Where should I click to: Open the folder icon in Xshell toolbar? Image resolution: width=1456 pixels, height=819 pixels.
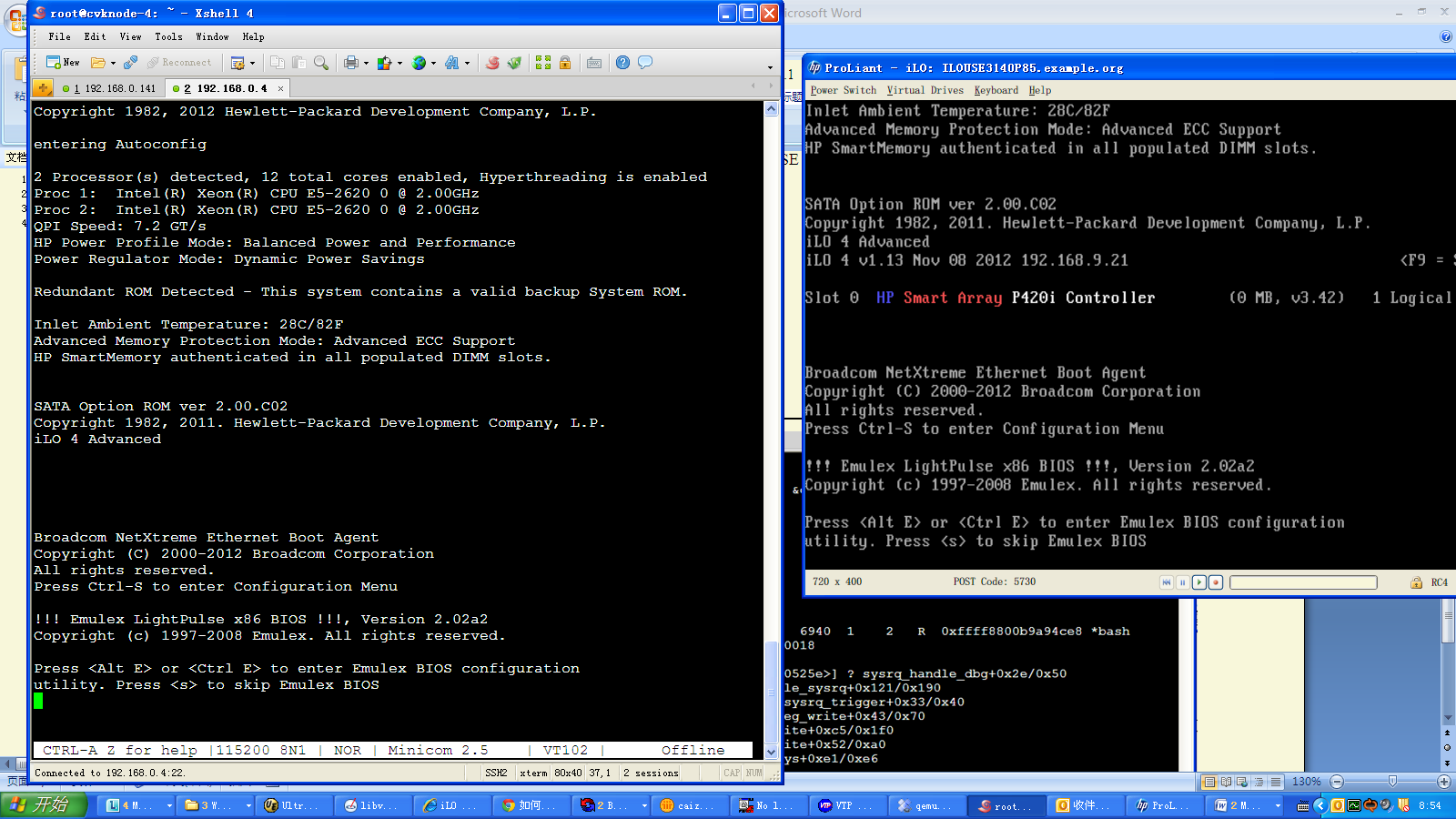click(97, 63)
